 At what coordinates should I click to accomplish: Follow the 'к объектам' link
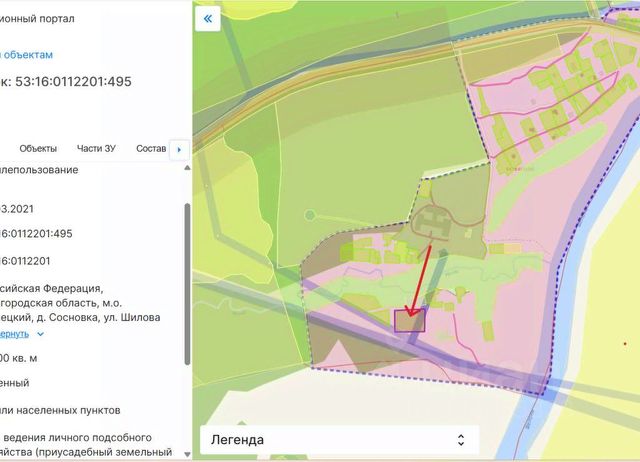[x=26, y=55]
